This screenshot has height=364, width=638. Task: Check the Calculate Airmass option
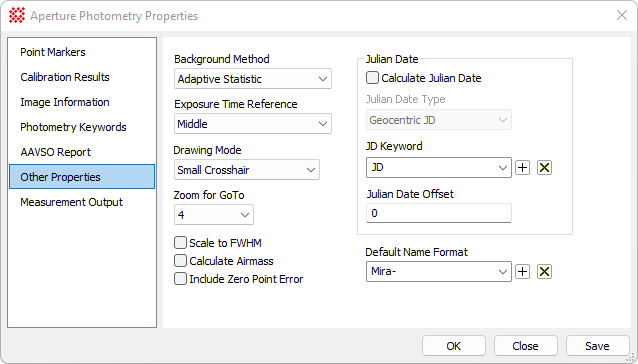(x=180, y=261)
